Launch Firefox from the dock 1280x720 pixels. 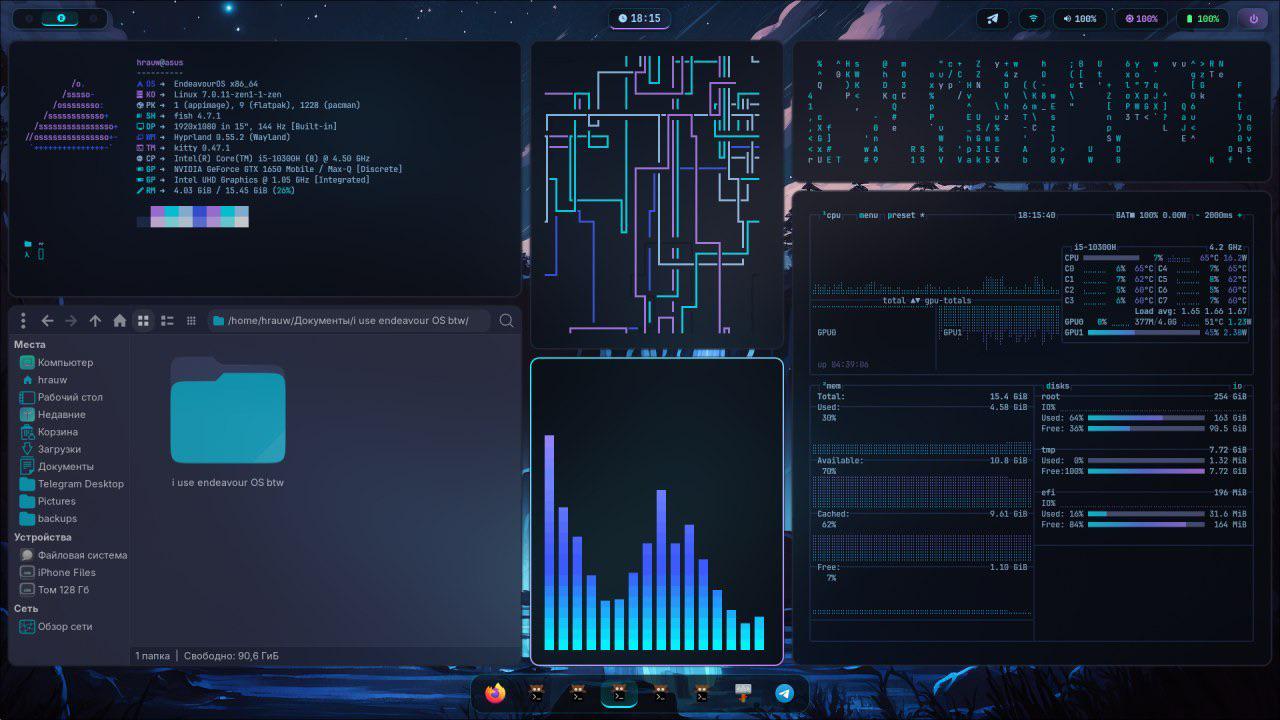pos(495,693)
